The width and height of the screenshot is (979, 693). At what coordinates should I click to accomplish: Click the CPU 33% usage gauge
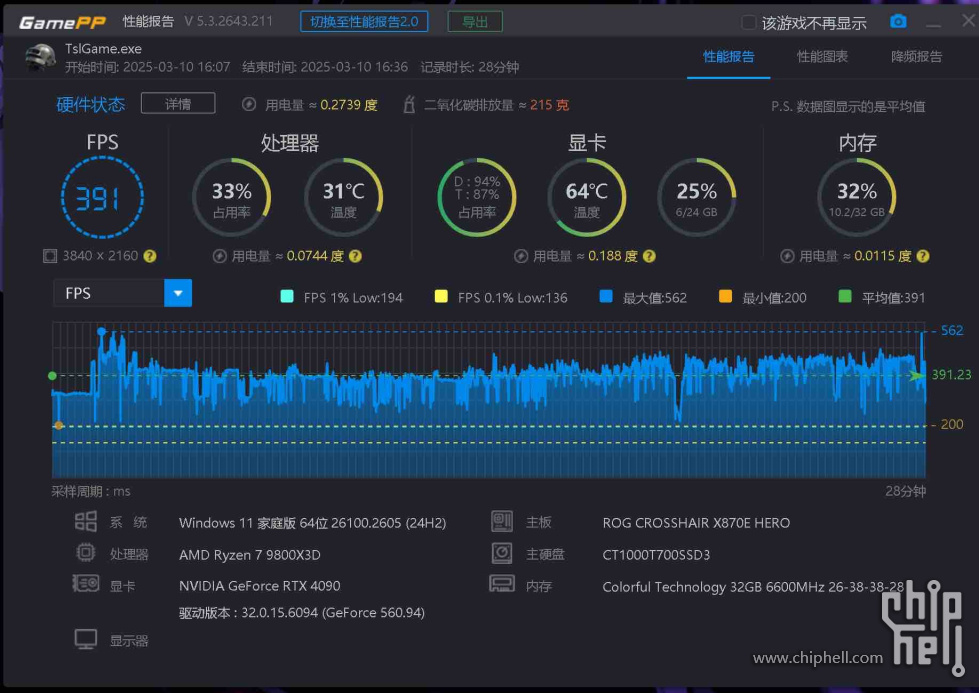click(232, 197)
